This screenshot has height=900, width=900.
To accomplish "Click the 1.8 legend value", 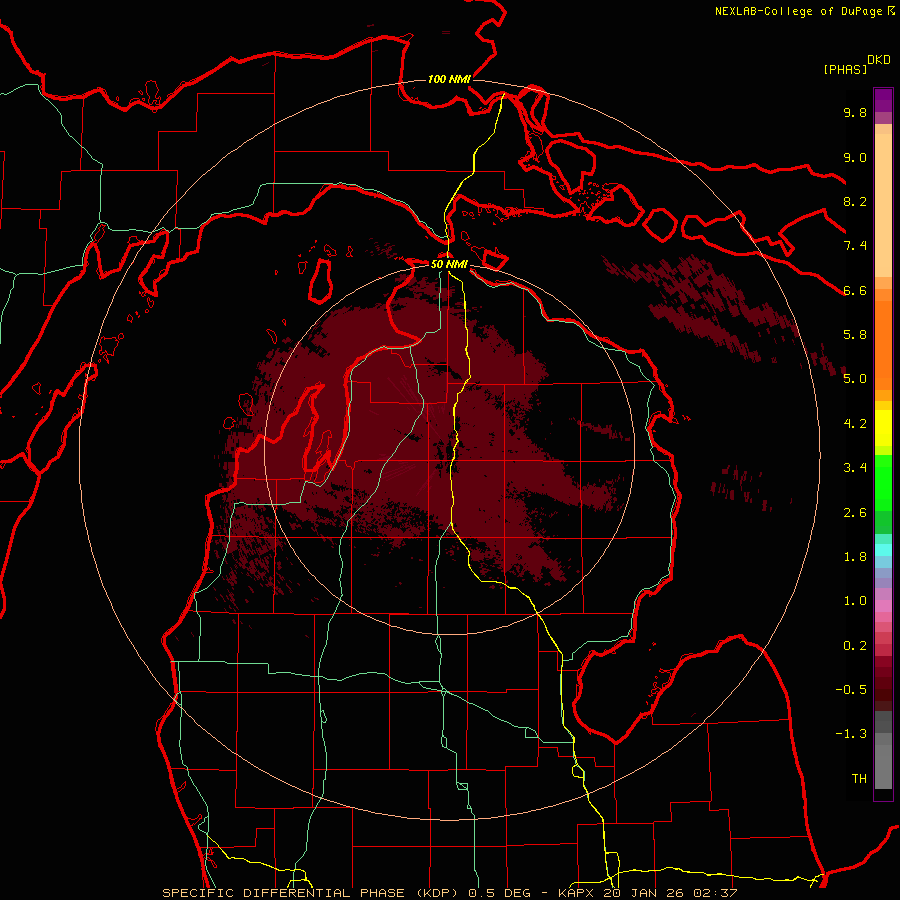I will [855, 557].
